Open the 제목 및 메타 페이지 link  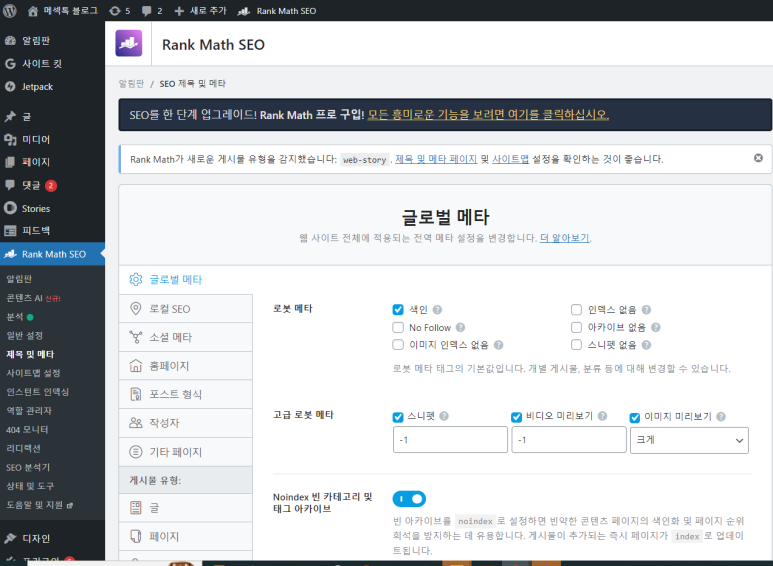[x=436, y=159]
